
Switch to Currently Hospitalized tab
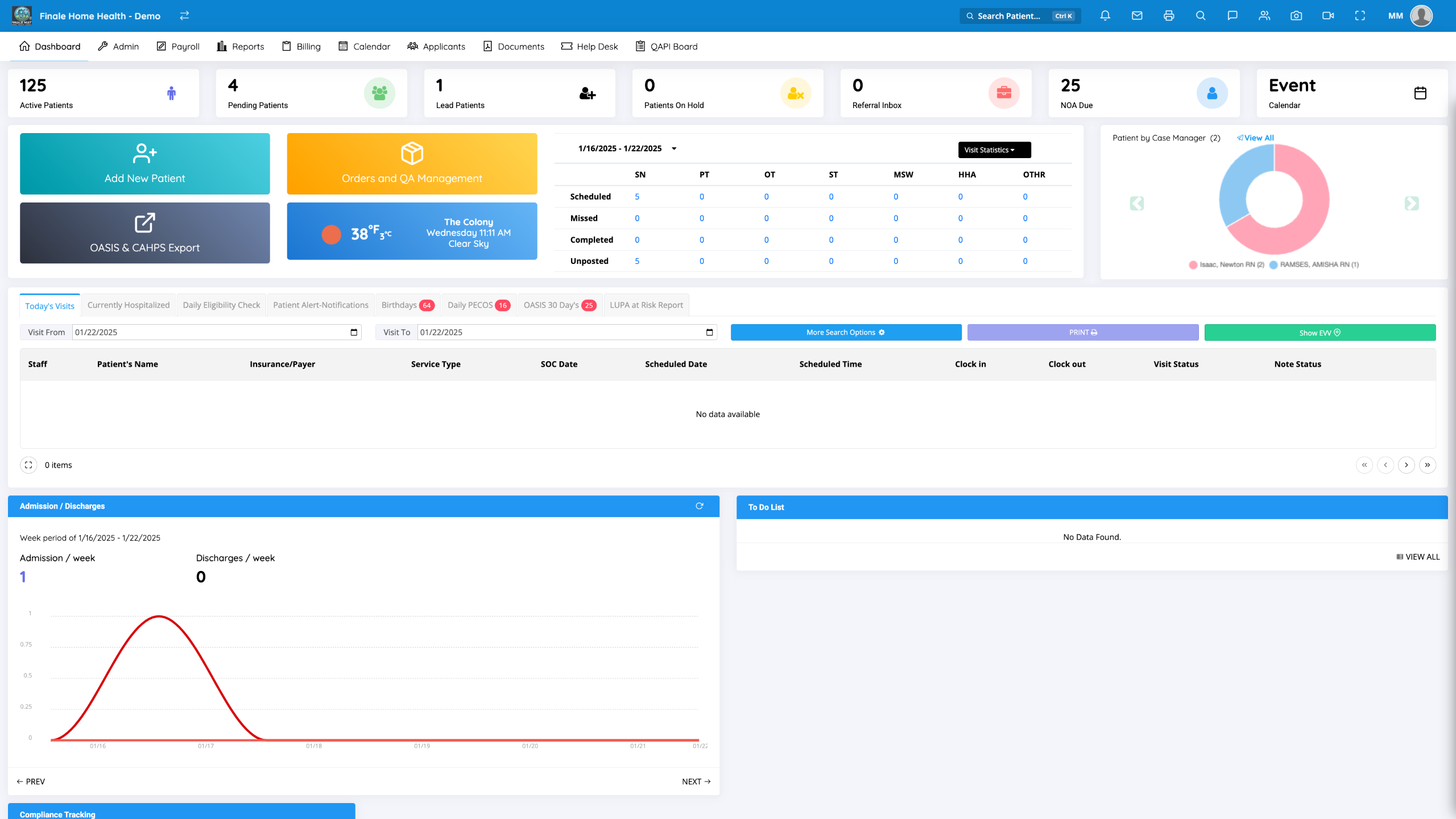[x=129, y=305]
